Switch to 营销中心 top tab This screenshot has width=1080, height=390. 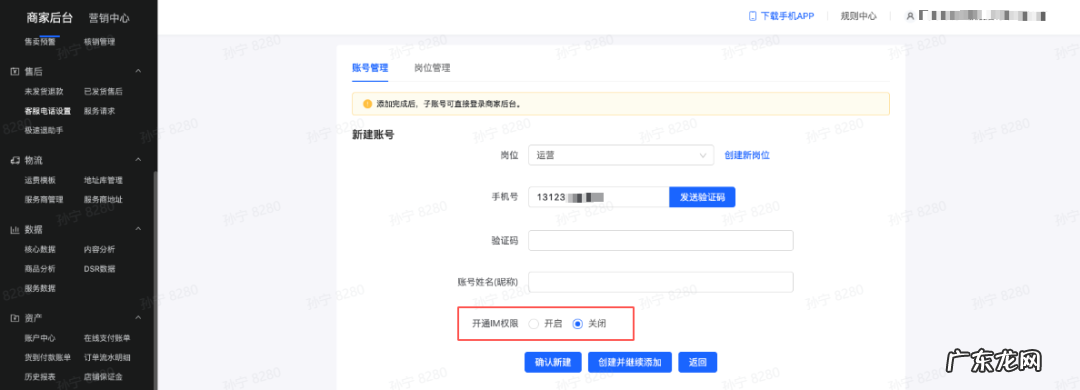[109, 18]
